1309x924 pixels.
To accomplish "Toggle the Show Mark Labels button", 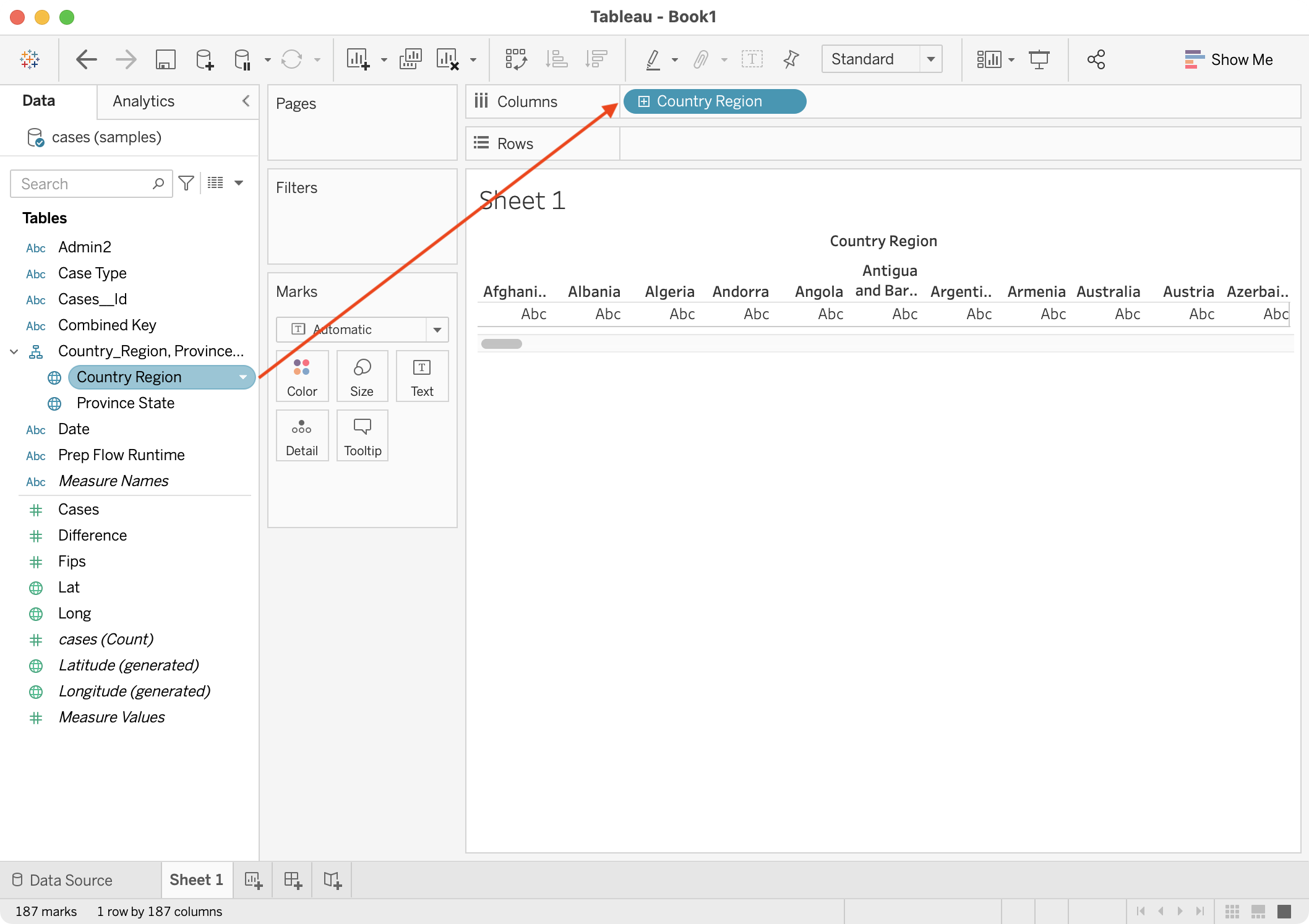I will pos(752,59).
